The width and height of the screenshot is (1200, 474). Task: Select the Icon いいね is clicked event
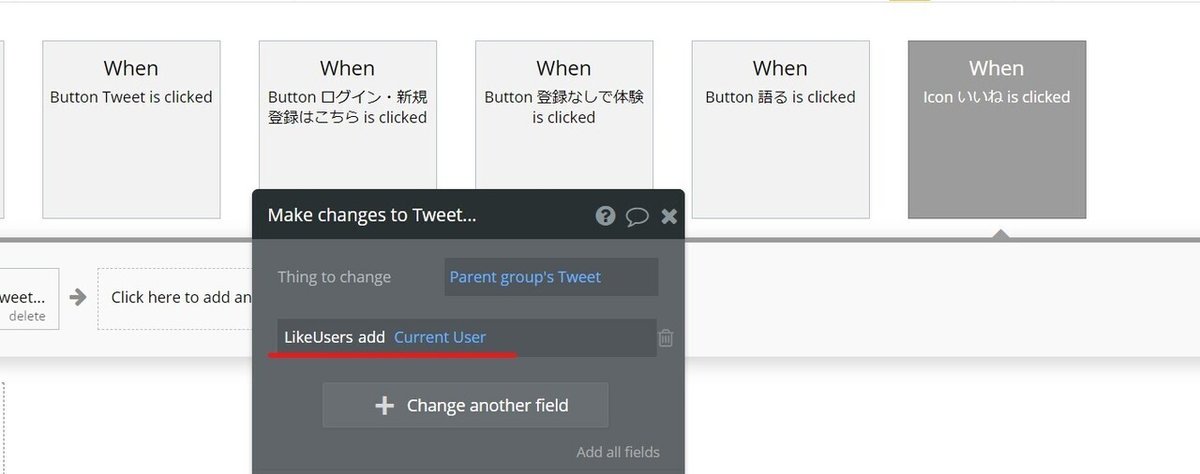coord(996,129)
